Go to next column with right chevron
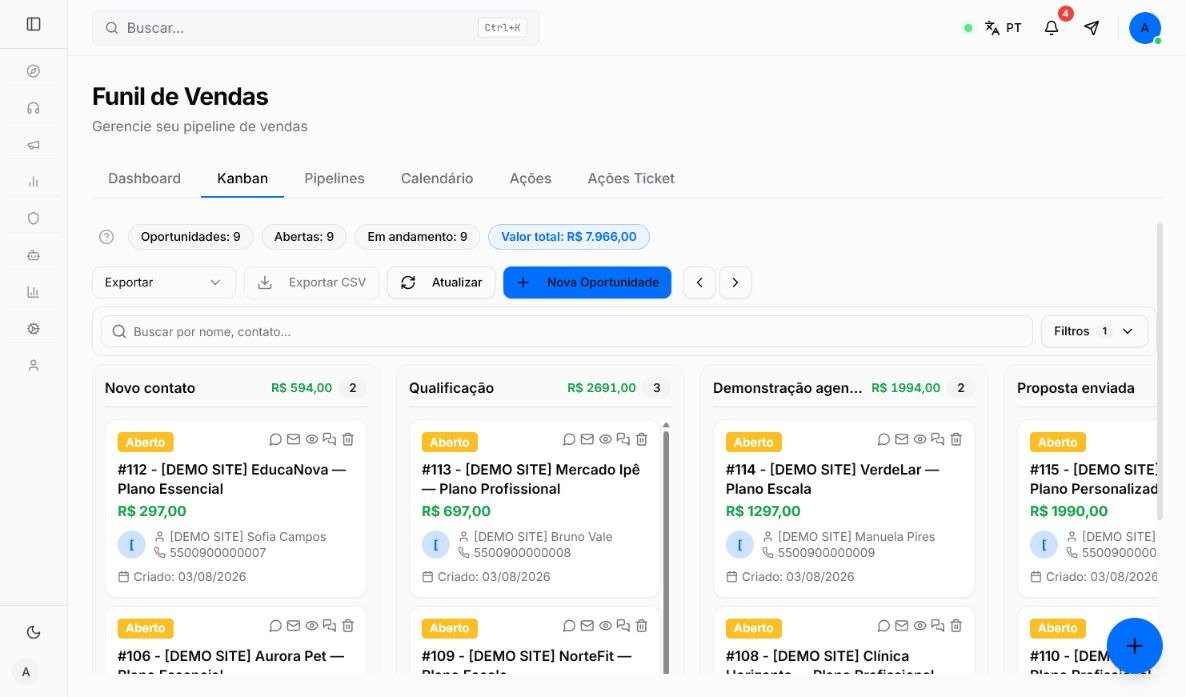 pos(735,282)
